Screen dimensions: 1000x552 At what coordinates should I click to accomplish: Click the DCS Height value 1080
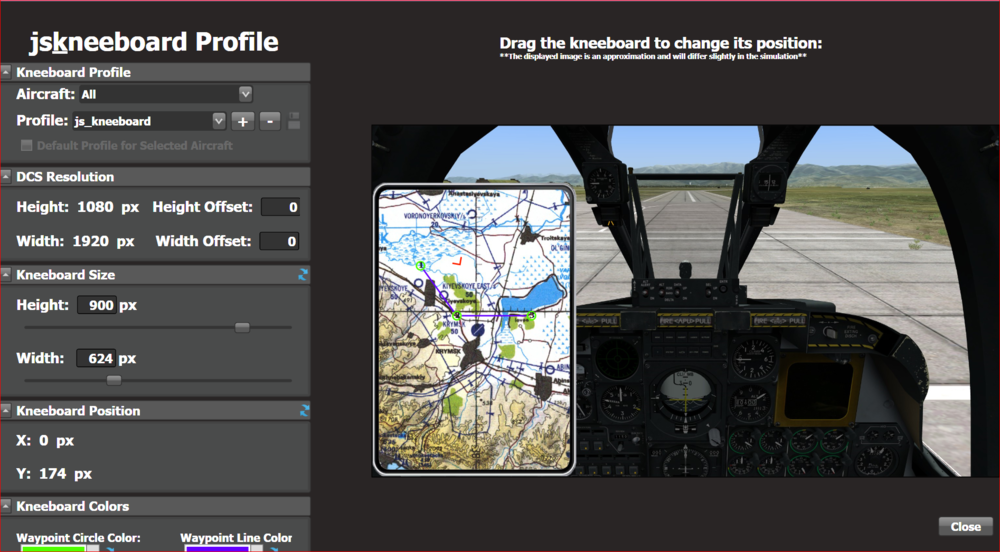pos(95,207)
